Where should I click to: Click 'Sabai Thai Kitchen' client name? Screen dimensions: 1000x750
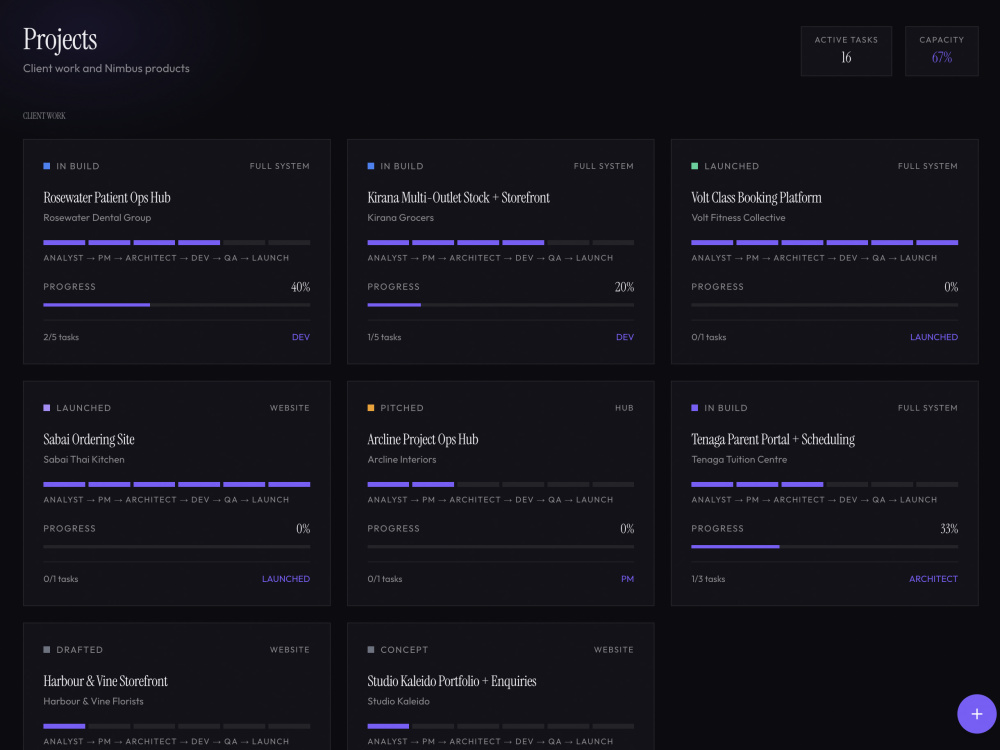coord(84,459)
